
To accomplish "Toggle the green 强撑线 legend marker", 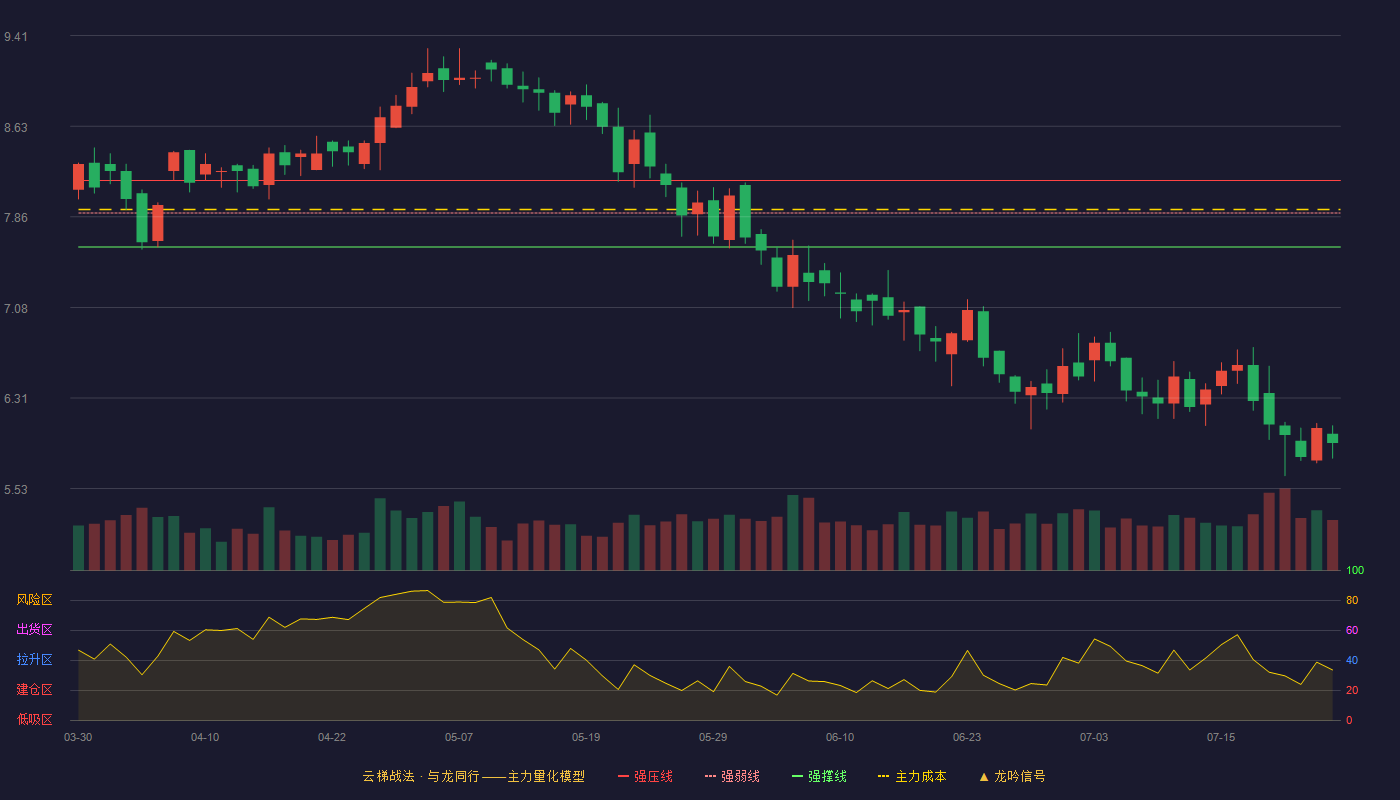I will click(x=797, y=776).
